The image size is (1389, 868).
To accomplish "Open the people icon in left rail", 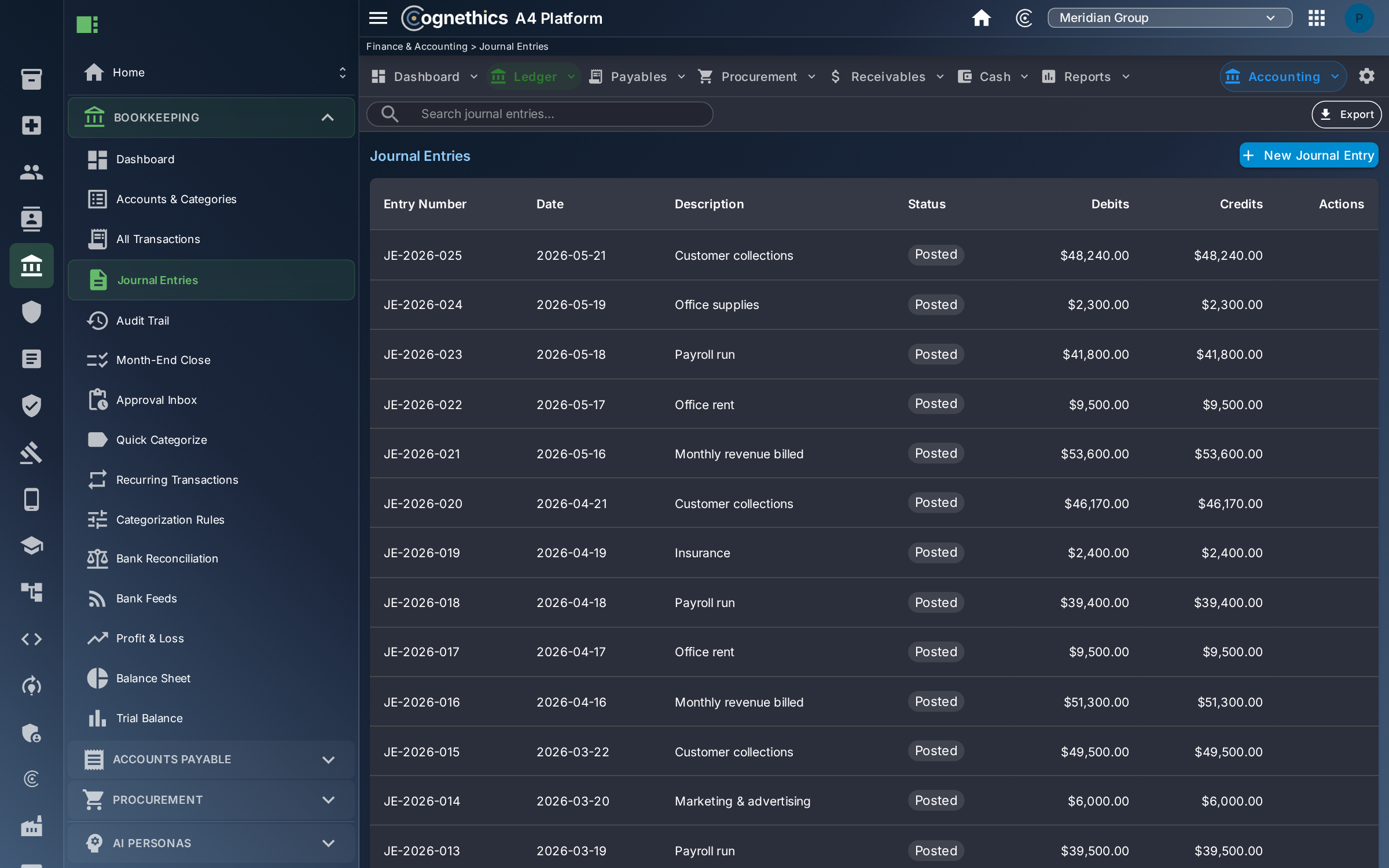I will tap(31, 172).
